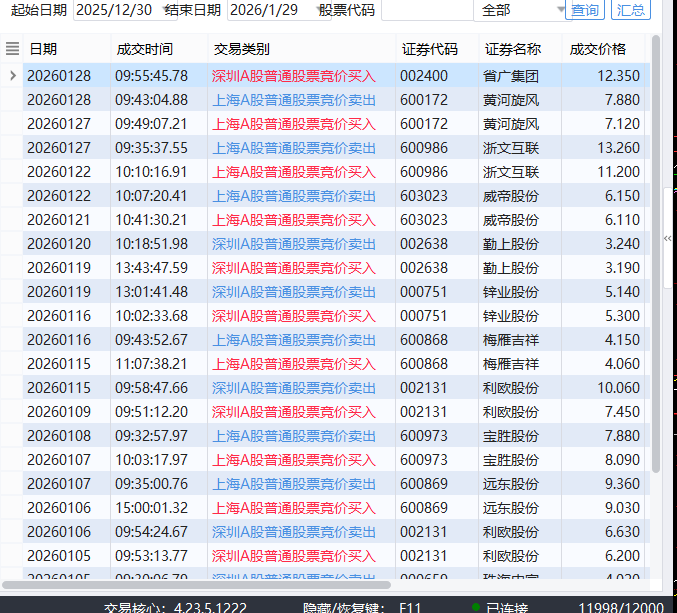
Task: Select the date cell 20260109
Action: pyautogui.click(x=67, y=411)
